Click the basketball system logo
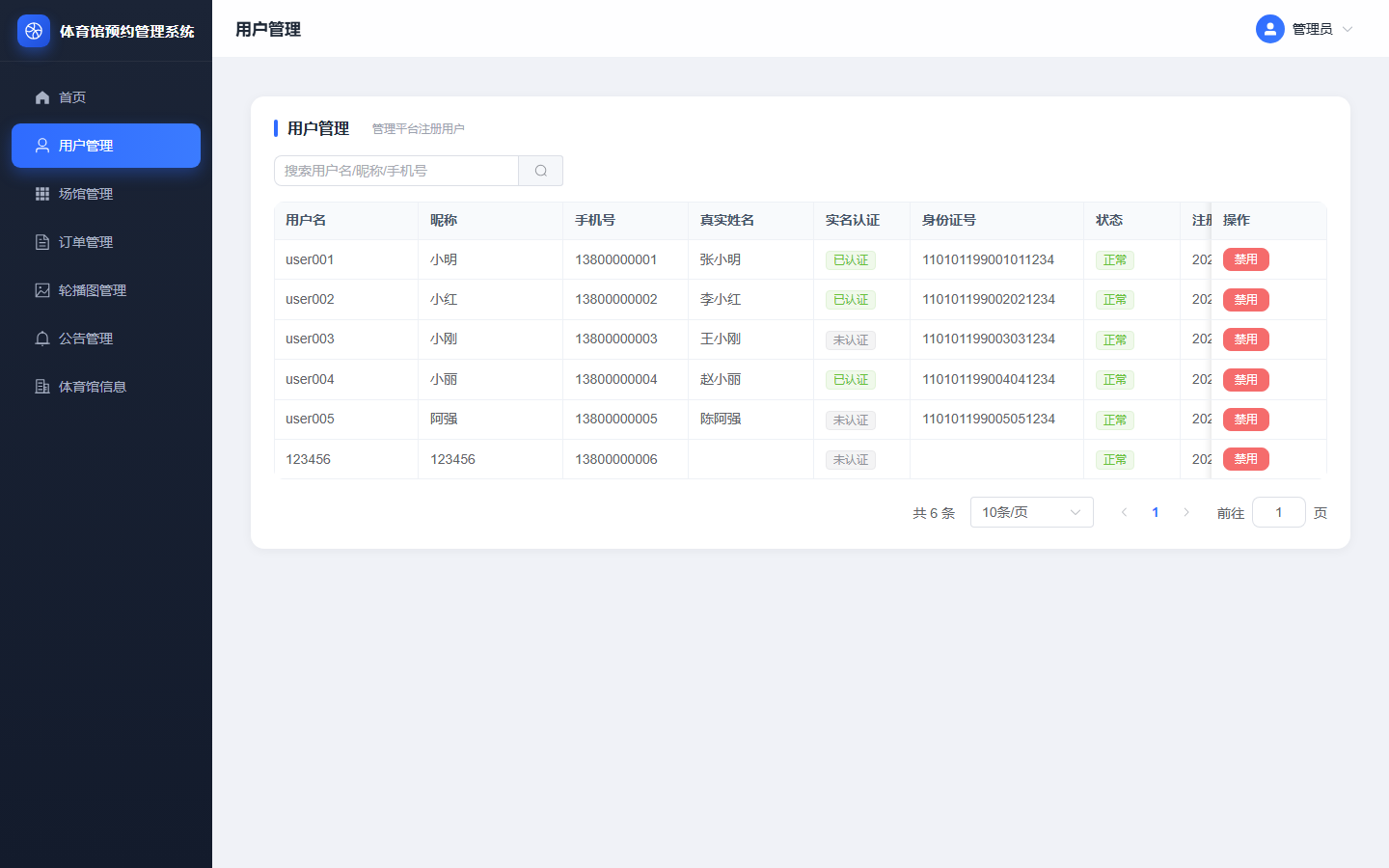 34,31
